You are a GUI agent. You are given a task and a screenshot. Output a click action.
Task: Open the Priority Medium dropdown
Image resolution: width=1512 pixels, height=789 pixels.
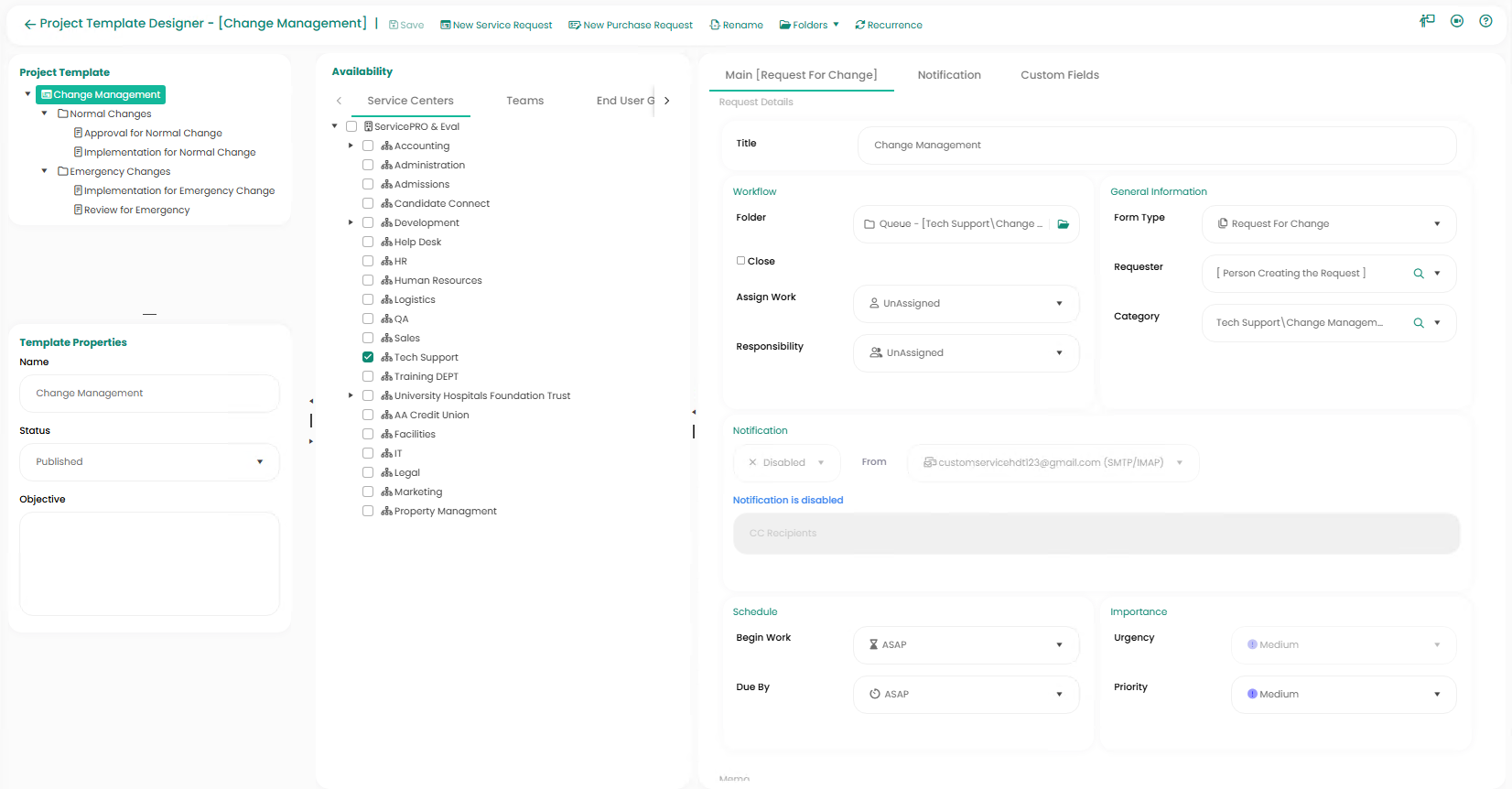tap(1343, 695)
